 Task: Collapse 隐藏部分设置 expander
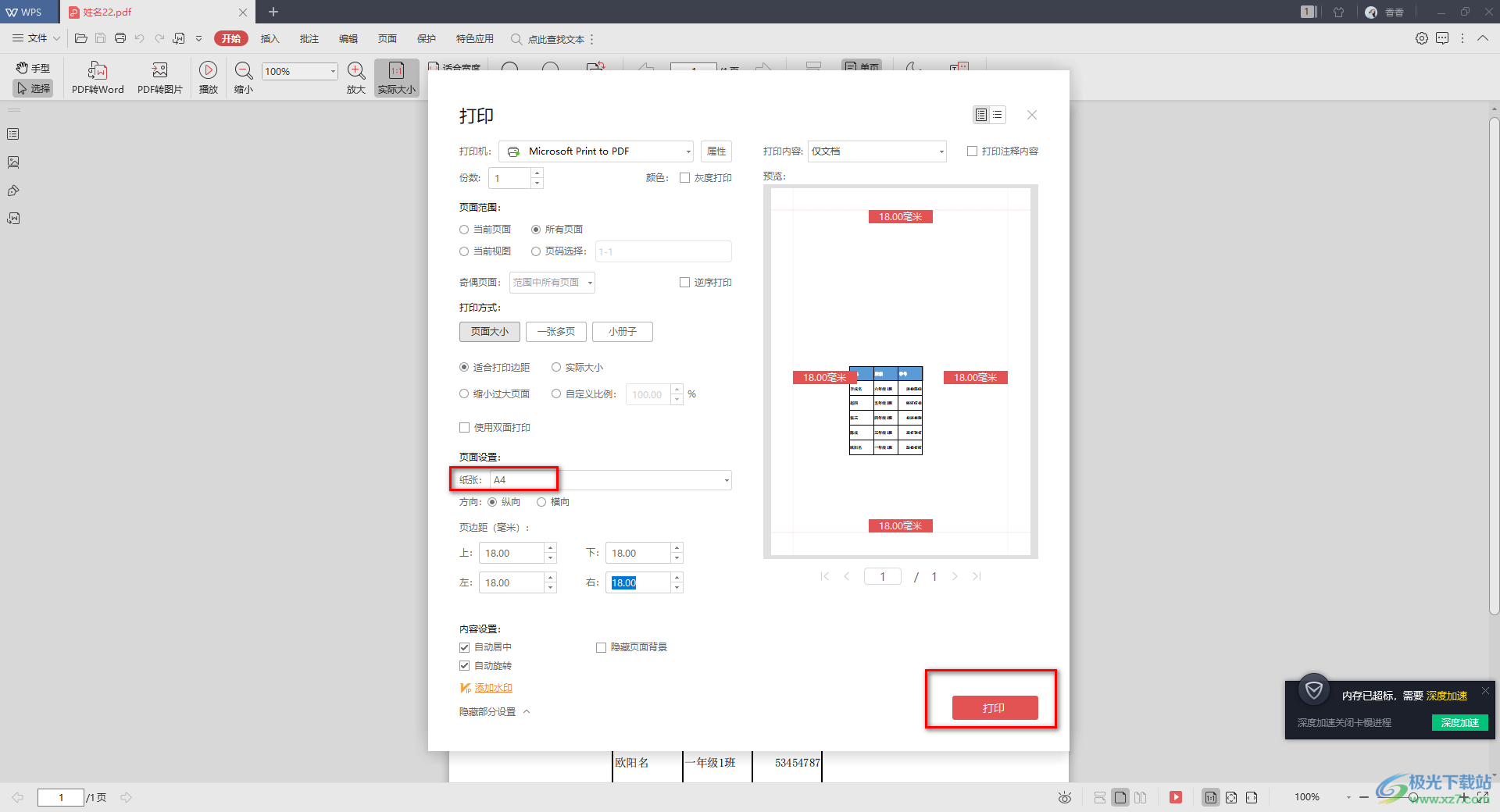pos(494,712)
